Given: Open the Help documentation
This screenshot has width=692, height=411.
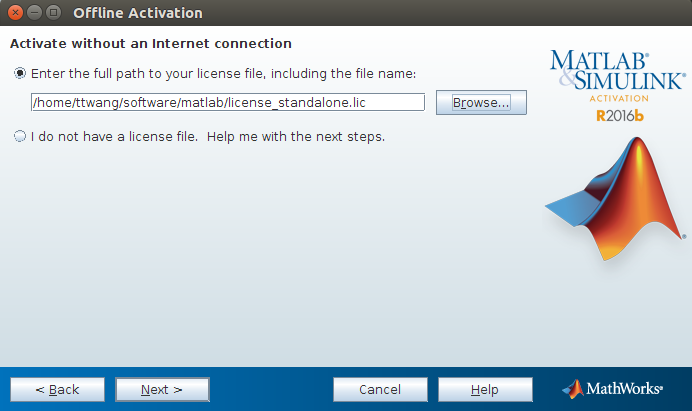Looking at the screenshot, I should (x=485, y=389).
